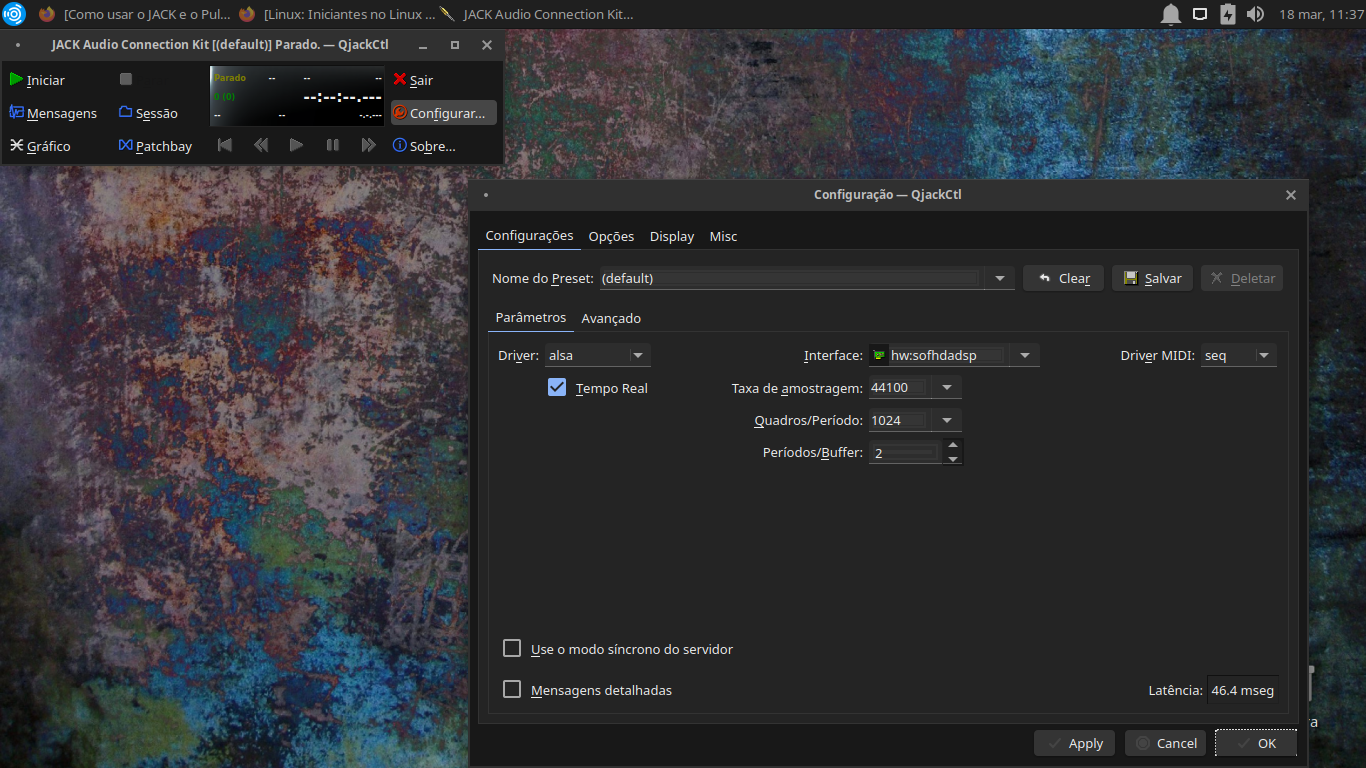Screen dimensions: 1366x768
Task: Expand the sample rate dropdown arrow
Action: (x=946, y=387)
